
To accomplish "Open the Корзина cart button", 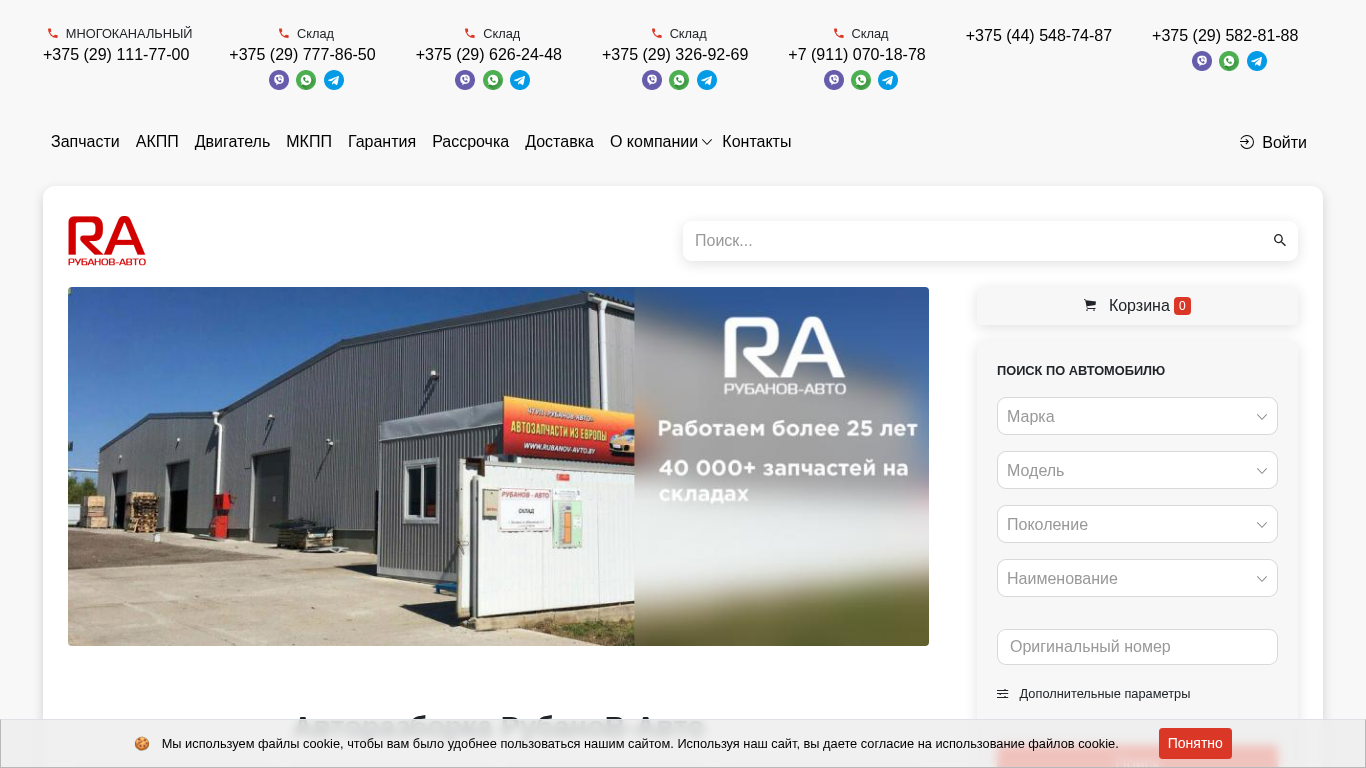I will click(1137, 306).
